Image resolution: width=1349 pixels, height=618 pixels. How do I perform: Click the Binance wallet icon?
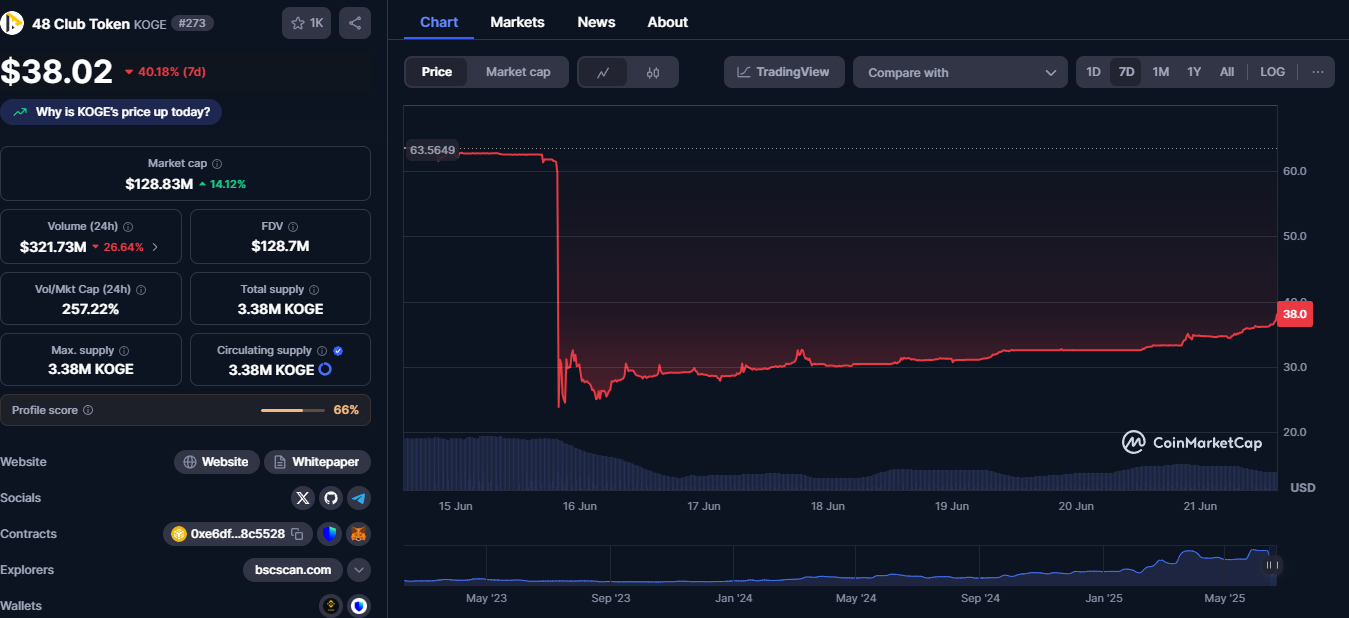pos(331,605)
